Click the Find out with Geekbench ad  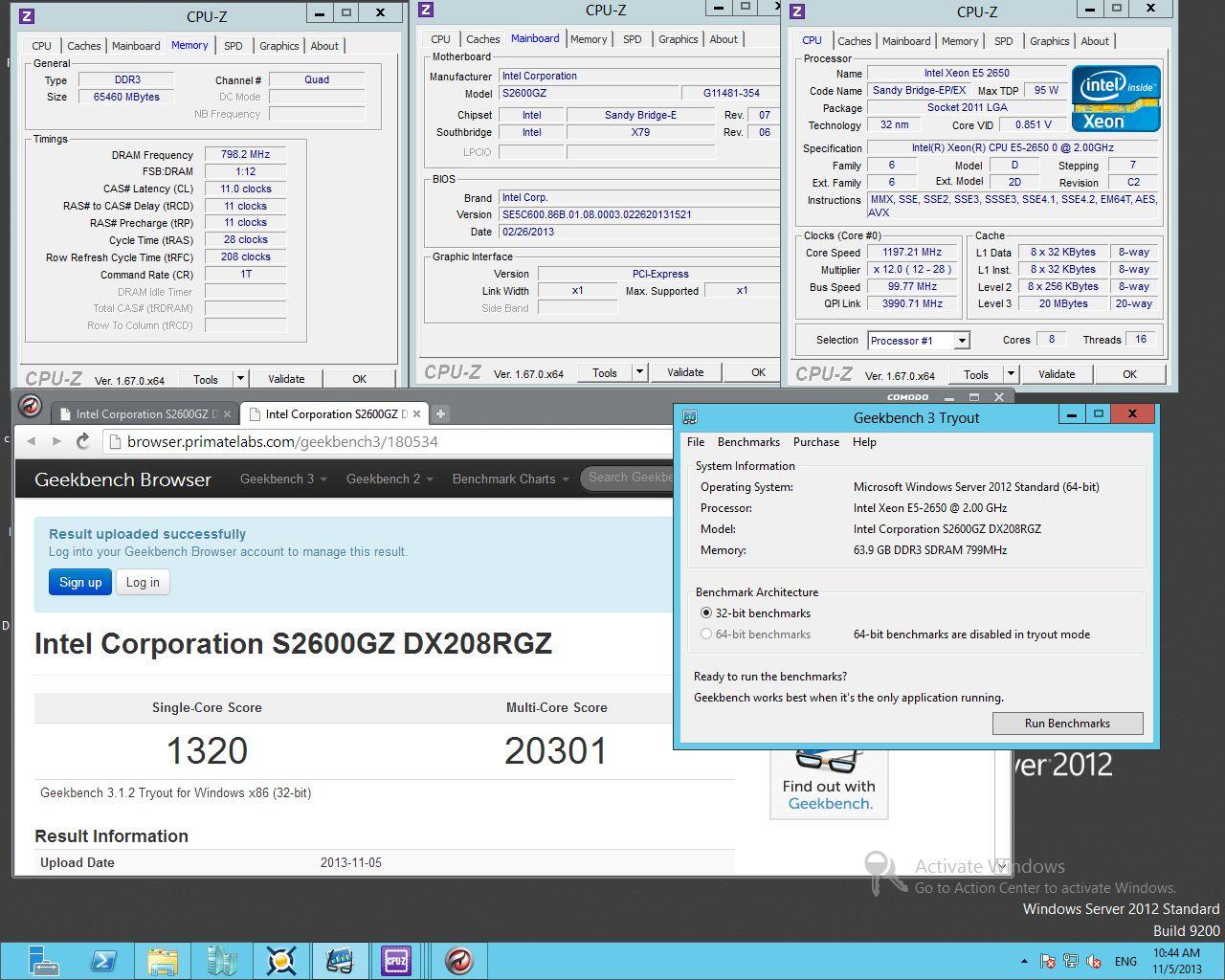[x=829, y=783]
